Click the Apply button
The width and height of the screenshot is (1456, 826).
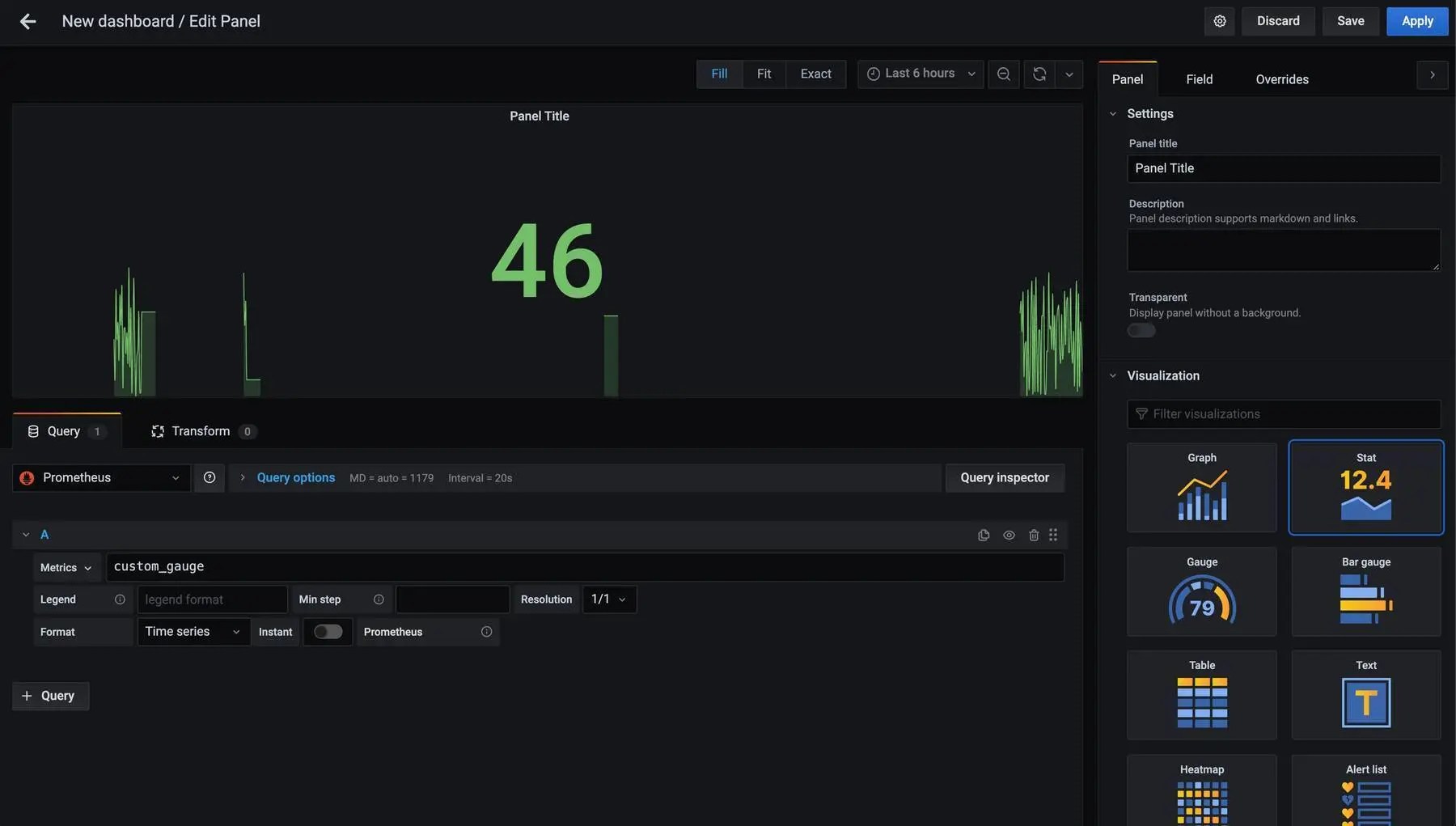[1416, 20]
